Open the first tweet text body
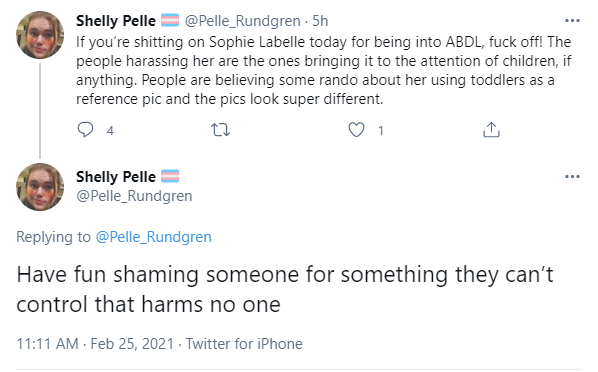The width and height of the screenshot is (598, 372). click(x=323, y=70)
